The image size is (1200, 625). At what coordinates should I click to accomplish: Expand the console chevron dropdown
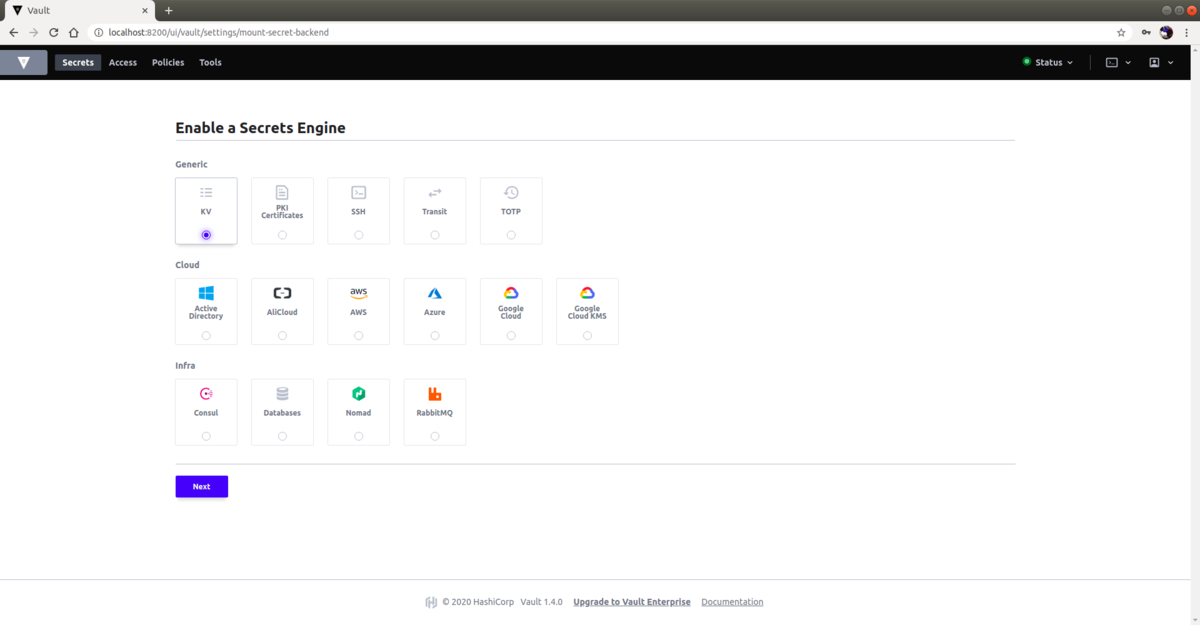(x=1128, y=62)
